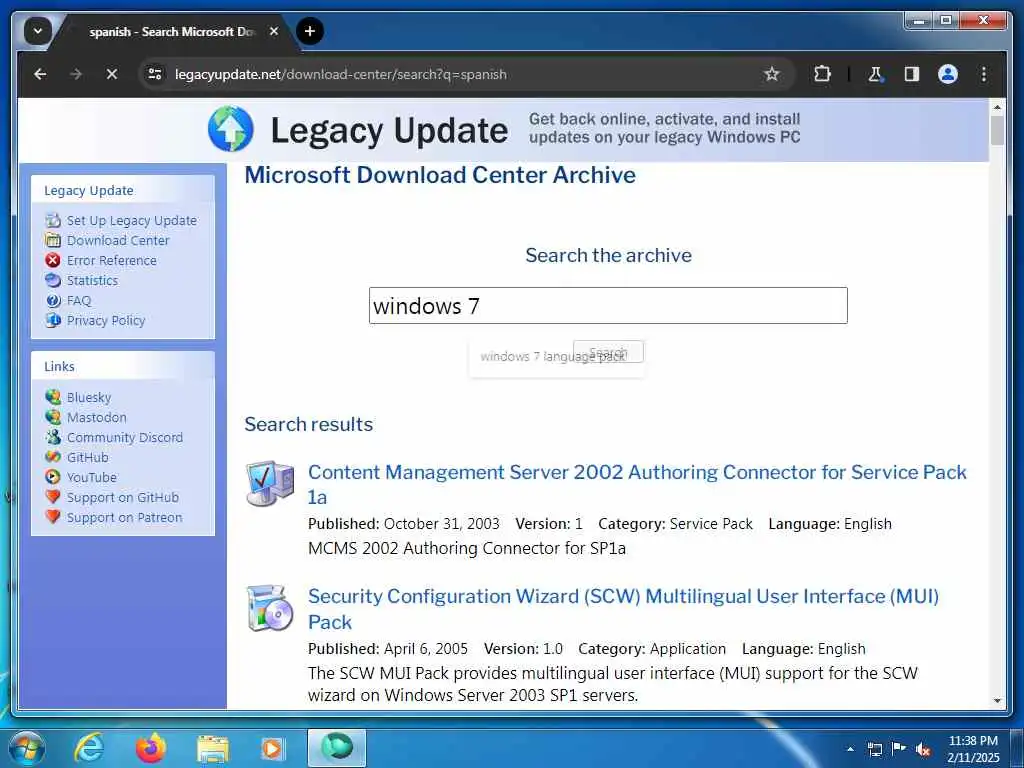Open the Chrome Labs flask icon

point(875,74)
